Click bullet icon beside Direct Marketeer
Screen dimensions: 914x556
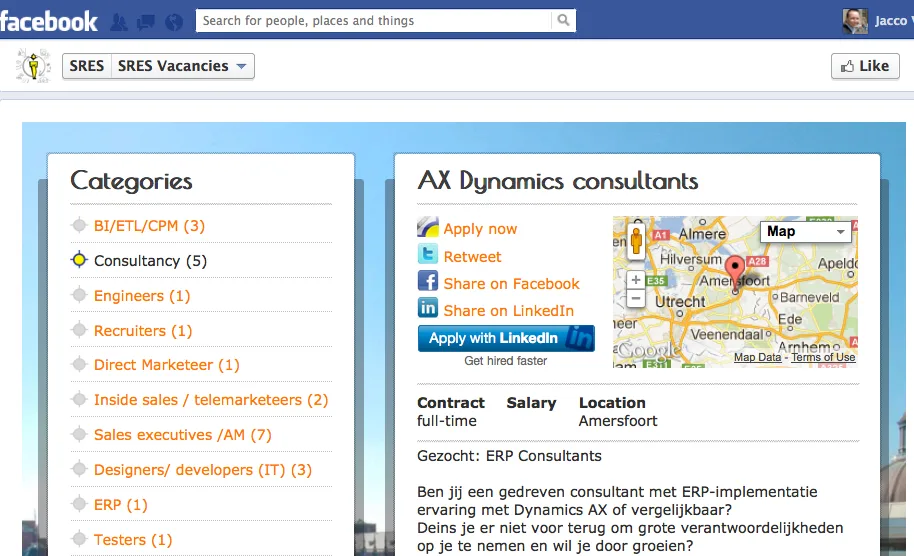[x=79, y=364]
